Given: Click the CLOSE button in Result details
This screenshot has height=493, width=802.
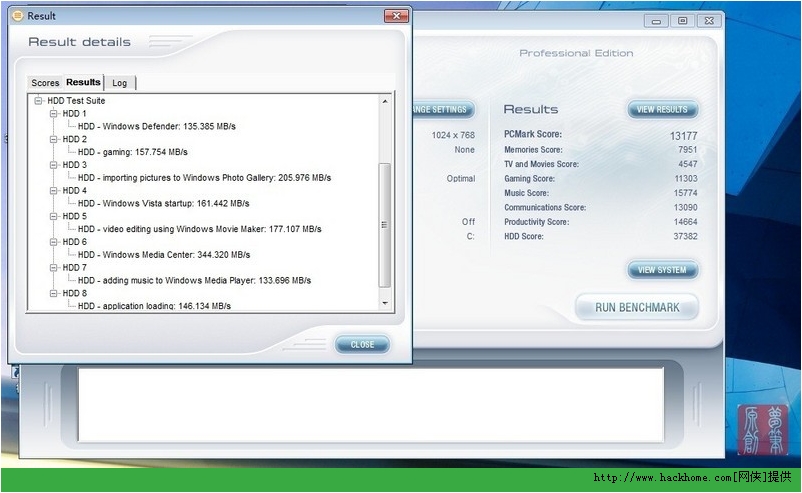Looking at the screenshot, I should (362, 345).
